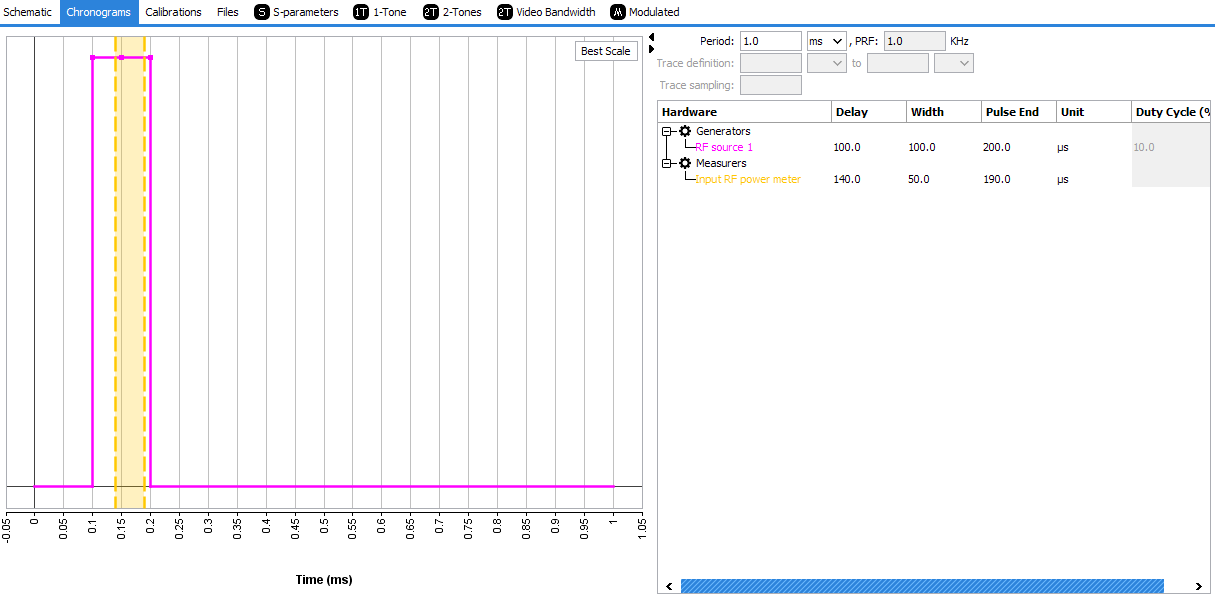The image size is (1217, 602).
Task: Click RF source 1 Unit cell µs
Action: [1094, 147]
